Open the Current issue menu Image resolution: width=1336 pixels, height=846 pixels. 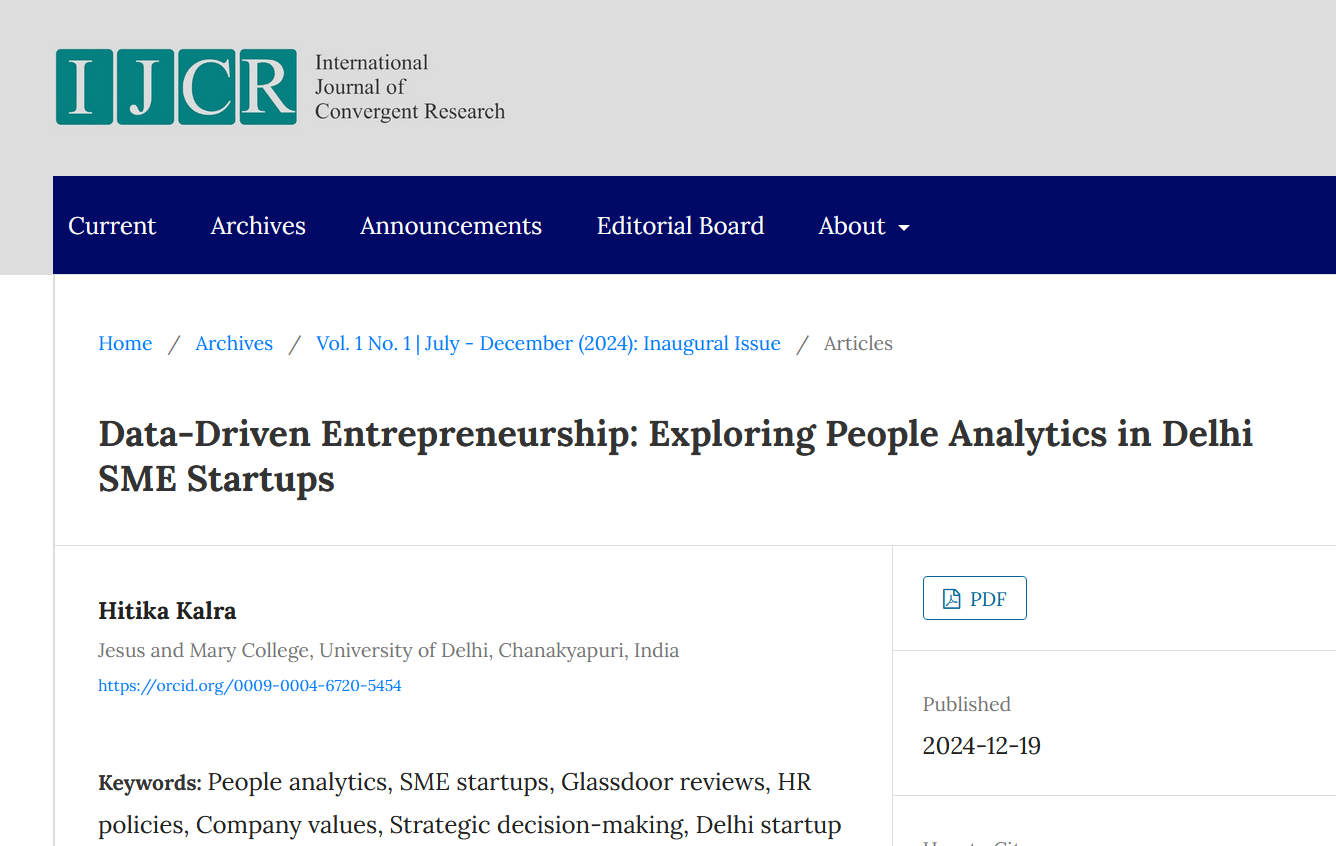112,226
